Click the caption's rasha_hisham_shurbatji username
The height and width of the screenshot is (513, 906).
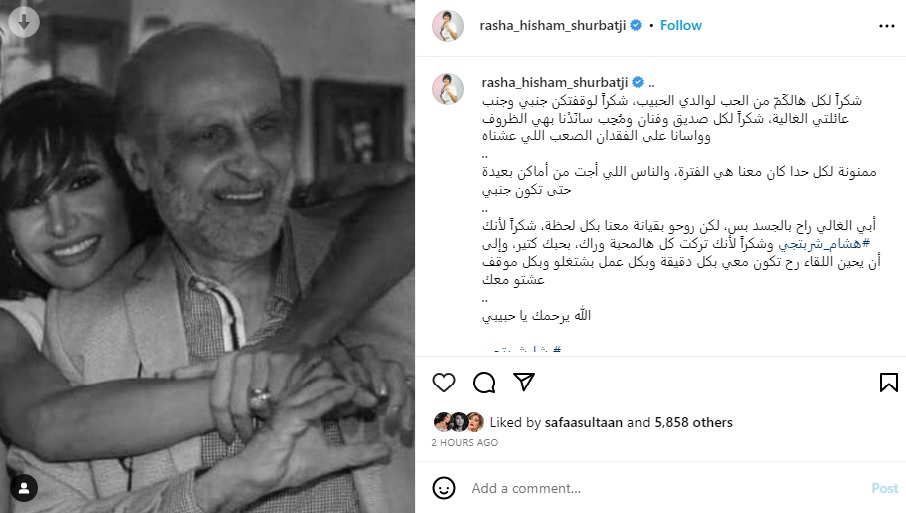click(555, 83)
